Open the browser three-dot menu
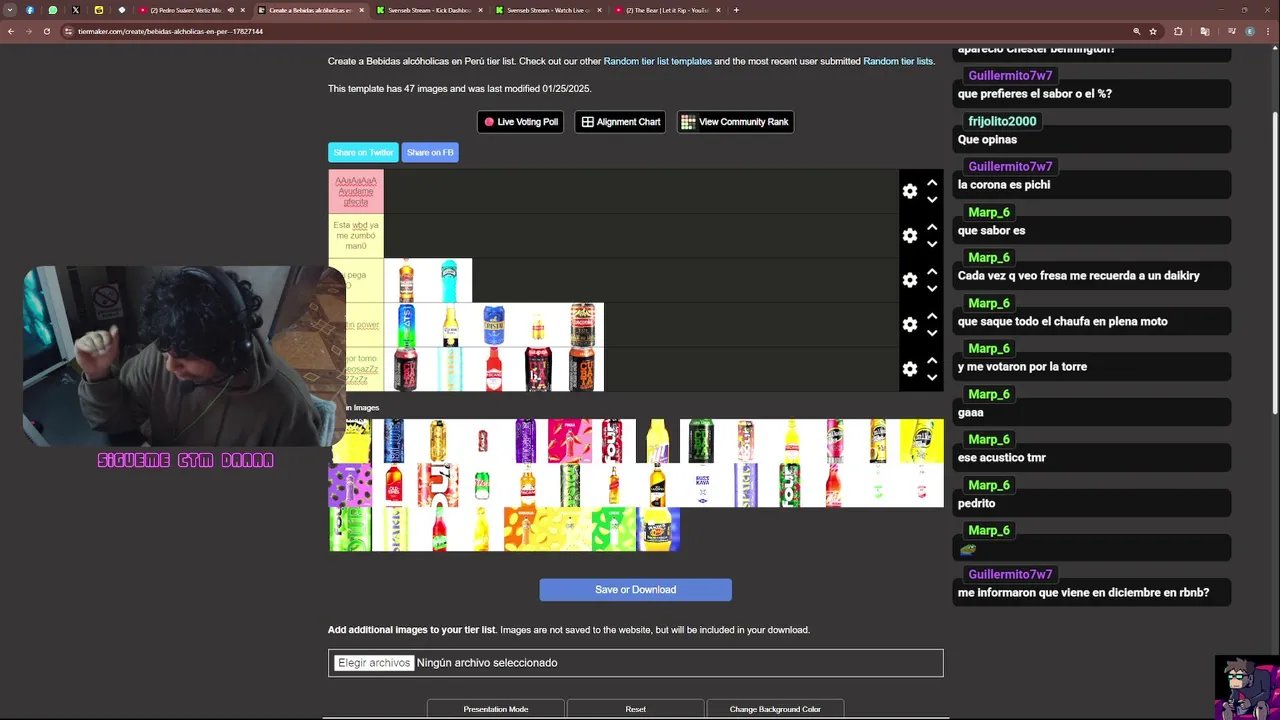Image resolution: width=1280 pixels, height=720 pixels. [x=1268, y=31]
